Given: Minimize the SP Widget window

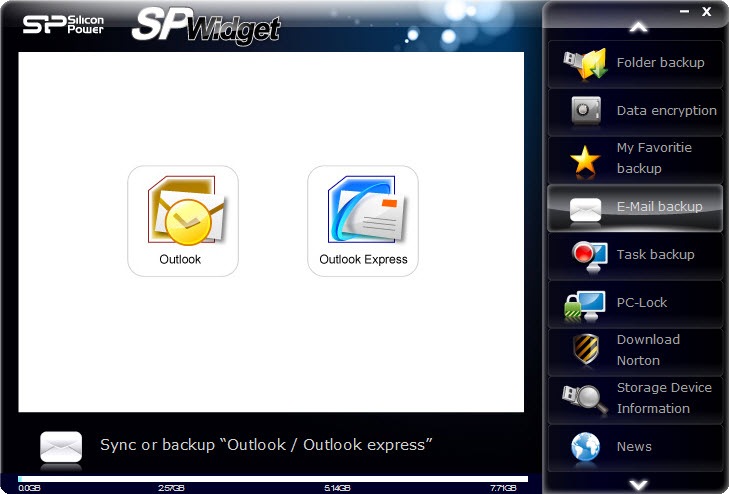Looking at the screenshot, I should click(684, 11).
